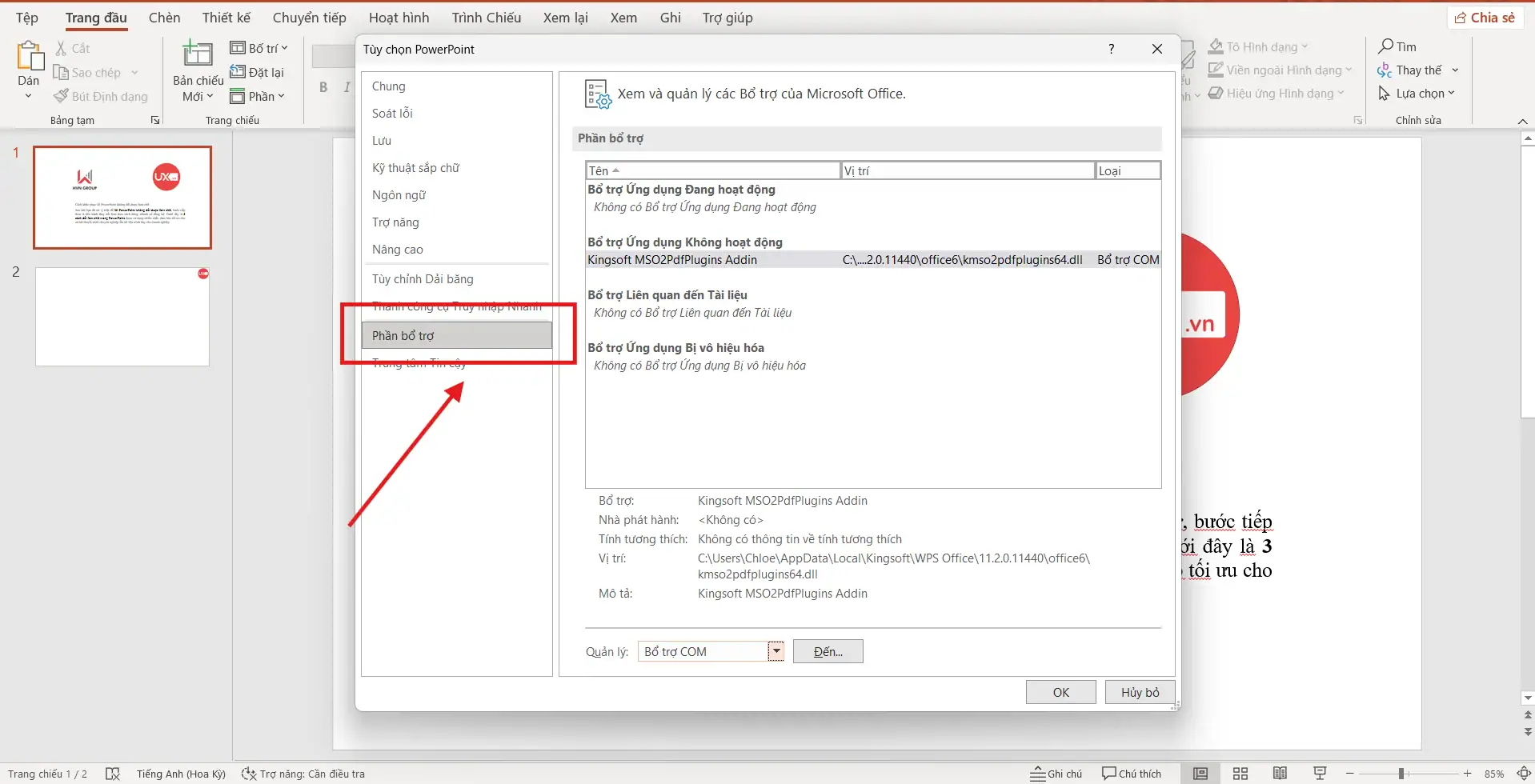Click the Paste (Dán) clipboard icon
1535x784 pixels.
[30, 58]
